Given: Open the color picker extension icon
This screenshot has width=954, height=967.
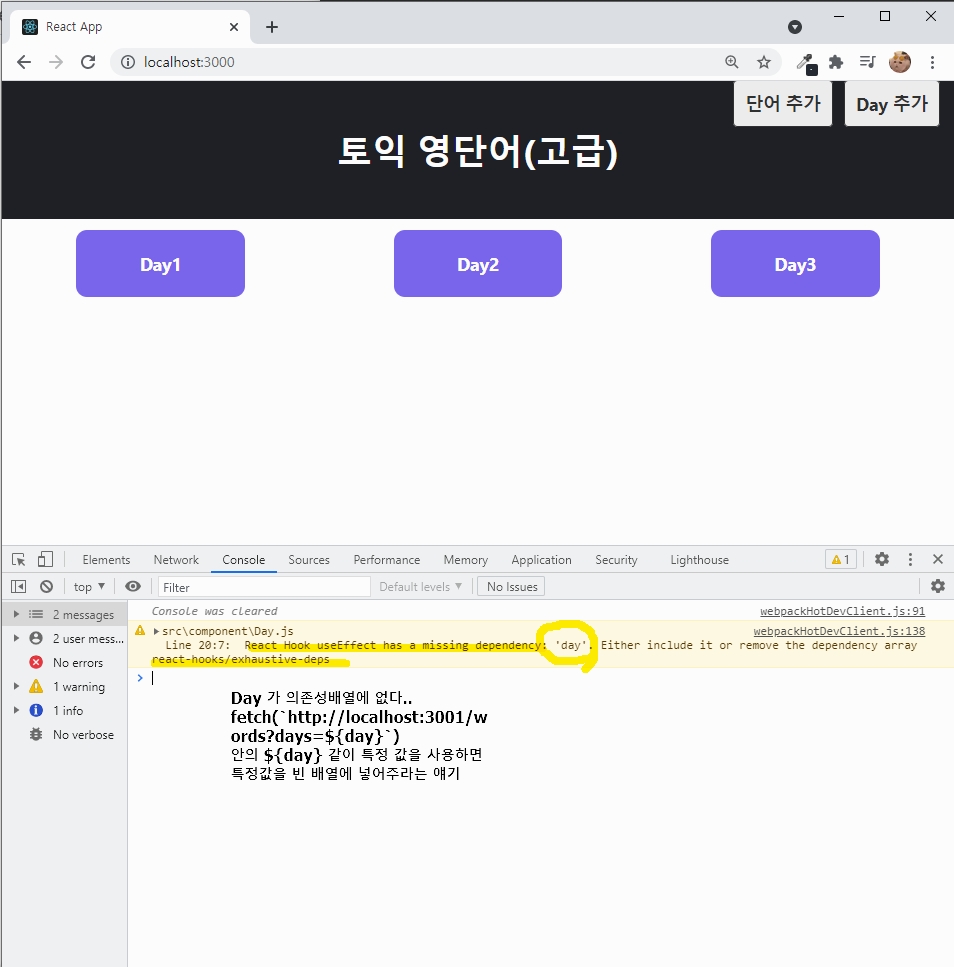Looking at the screenshot, I should coord(806,63).
